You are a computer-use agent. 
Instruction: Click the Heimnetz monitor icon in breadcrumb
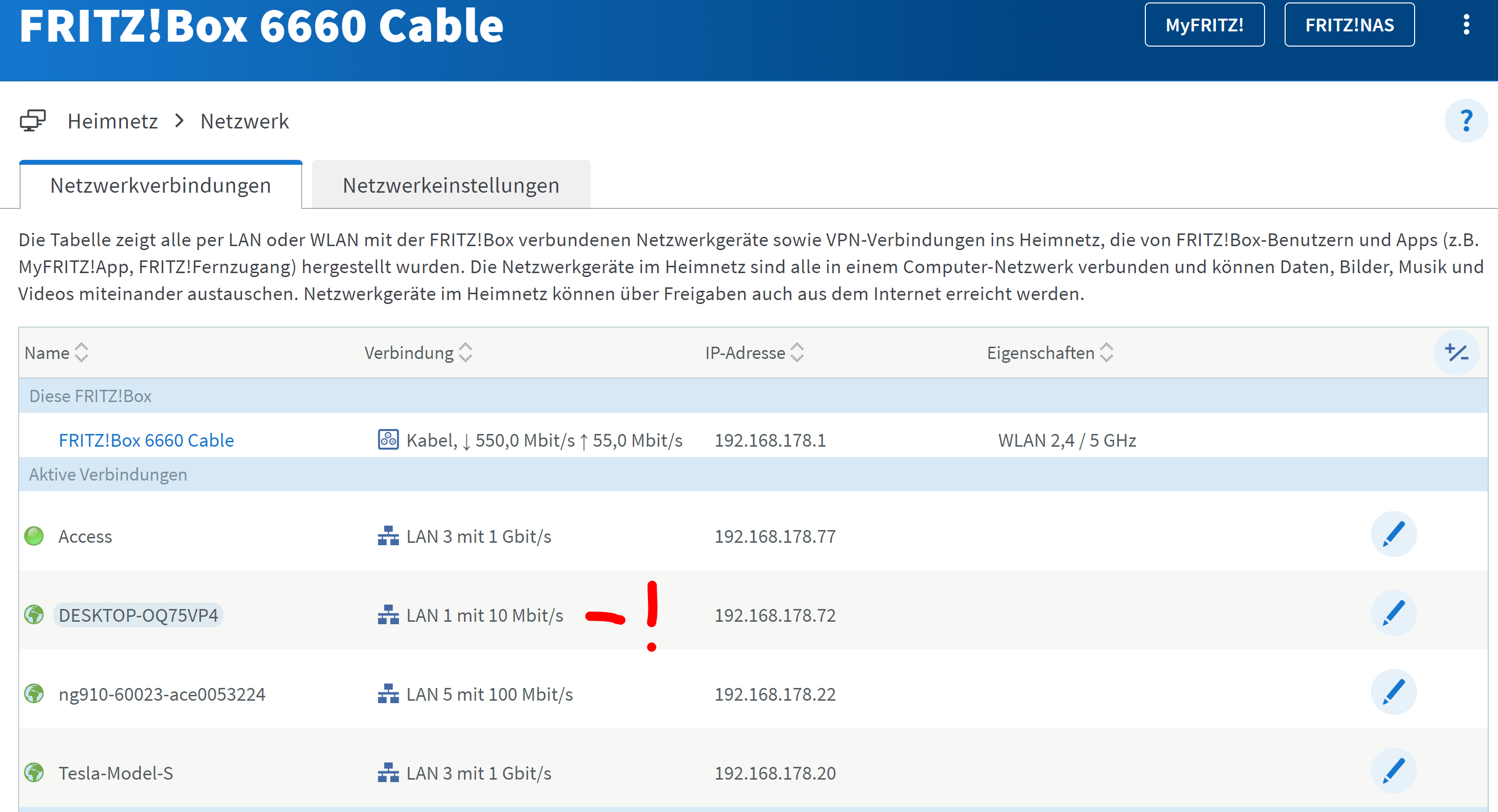point(32,121)
